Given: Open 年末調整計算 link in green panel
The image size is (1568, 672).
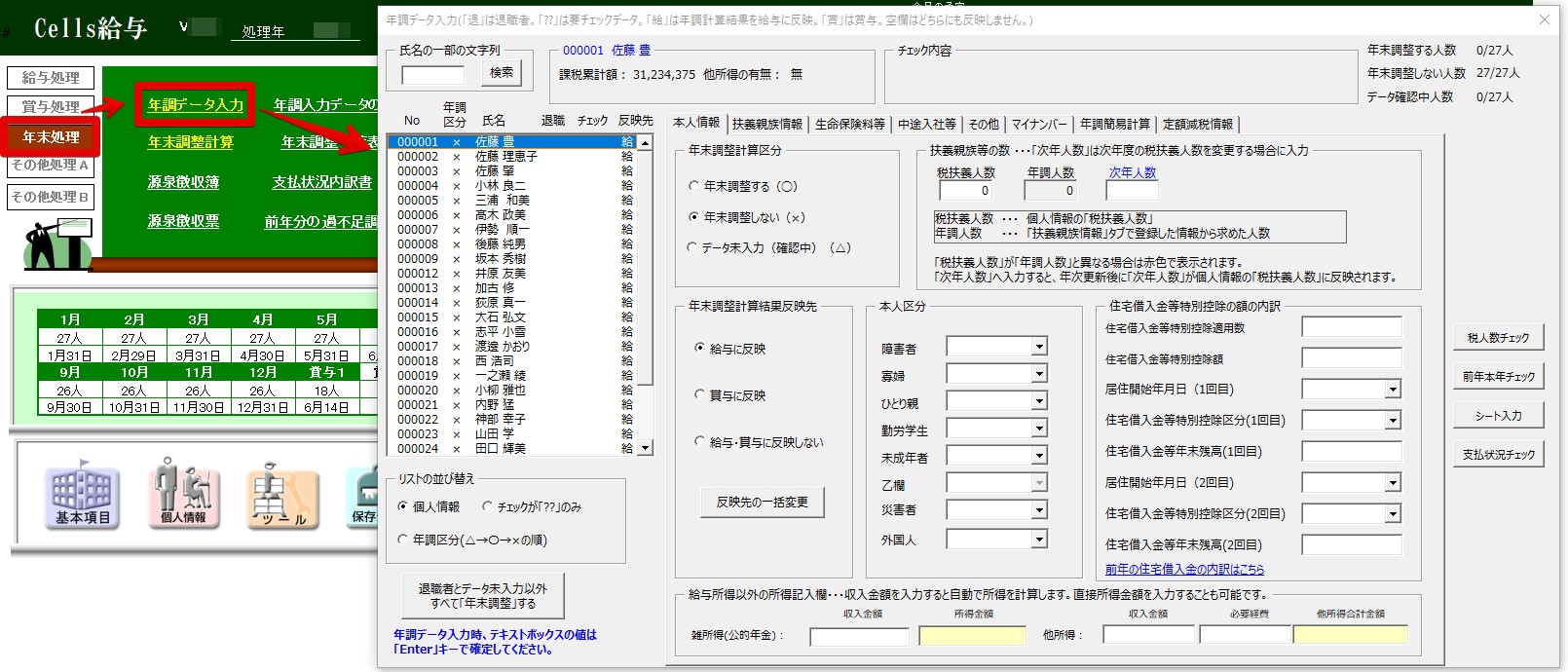Looking at the screenshot, I should coord(191,142).
